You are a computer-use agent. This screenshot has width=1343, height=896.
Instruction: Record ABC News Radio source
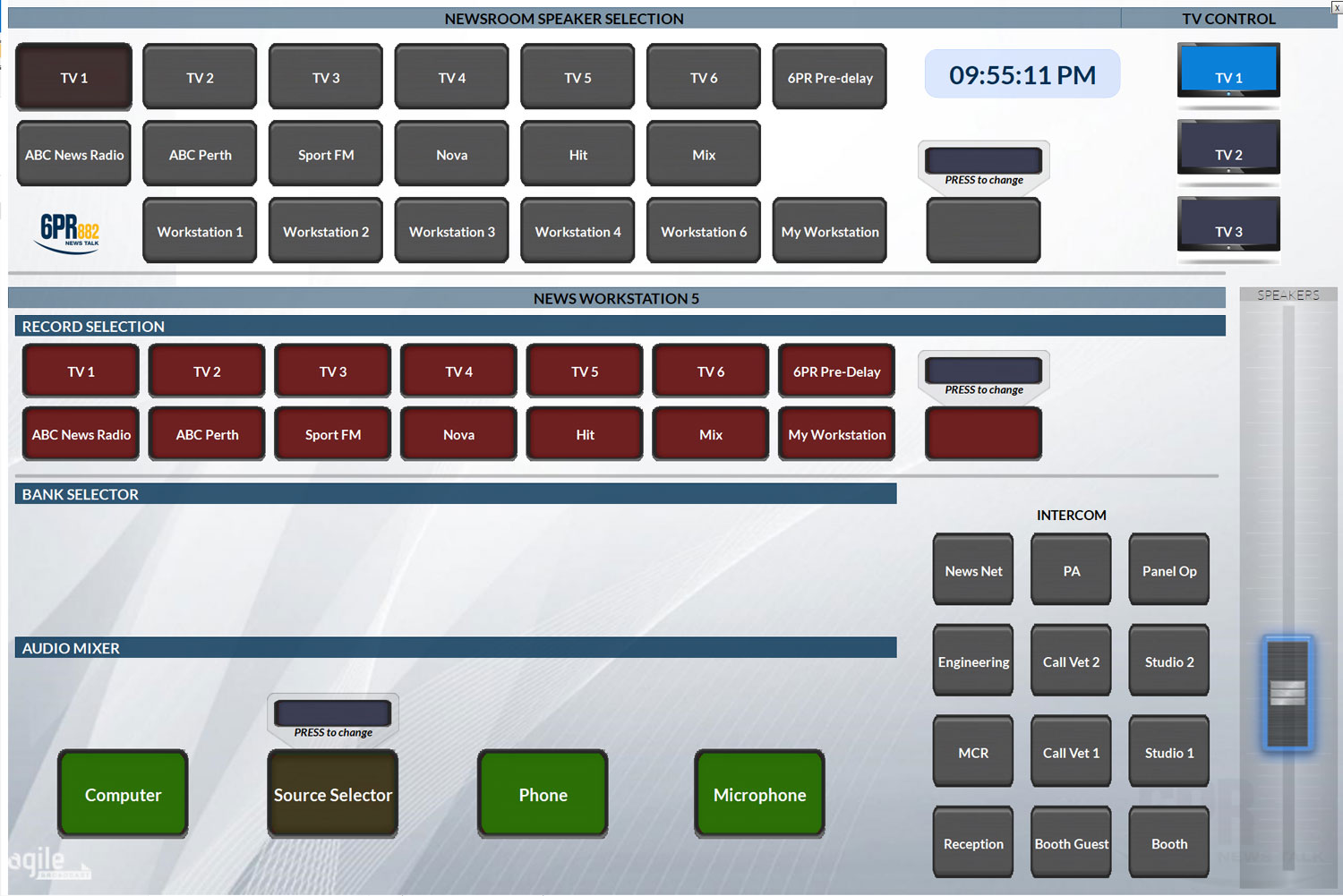pyautogui.click(x=81, y=434)
